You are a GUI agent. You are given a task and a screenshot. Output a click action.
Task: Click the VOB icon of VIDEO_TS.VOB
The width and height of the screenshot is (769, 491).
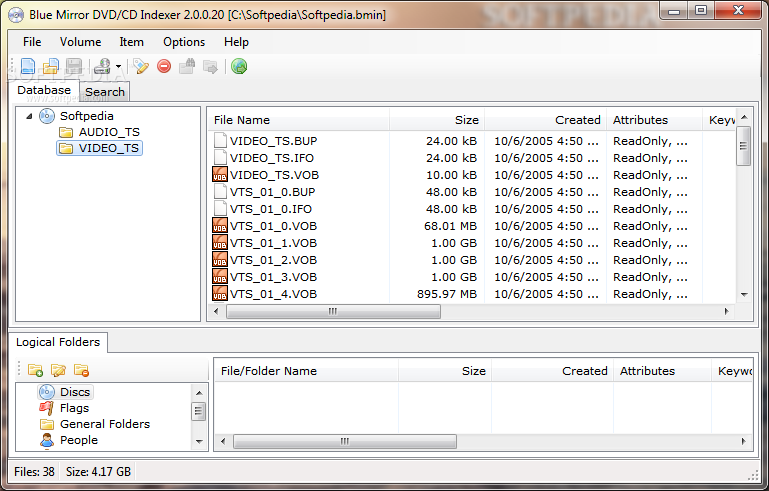tap(220, 175)
